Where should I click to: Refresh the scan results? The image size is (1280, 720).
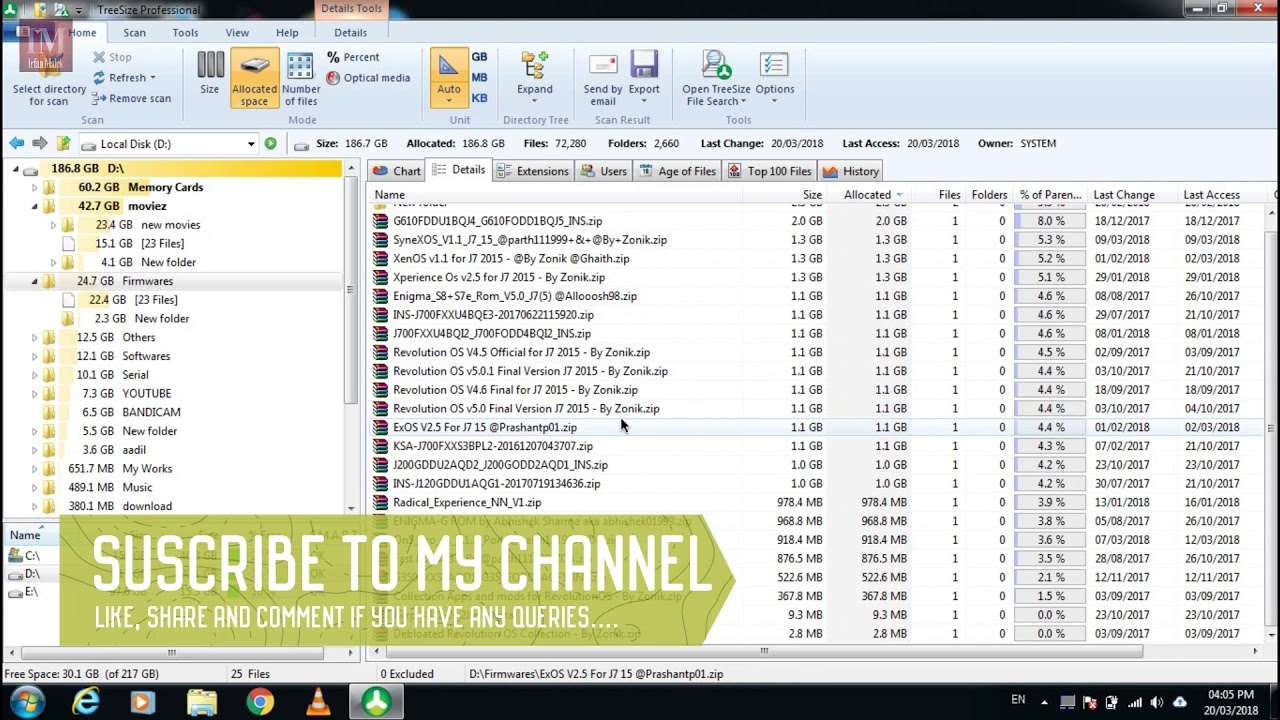(x=124, y=78)
